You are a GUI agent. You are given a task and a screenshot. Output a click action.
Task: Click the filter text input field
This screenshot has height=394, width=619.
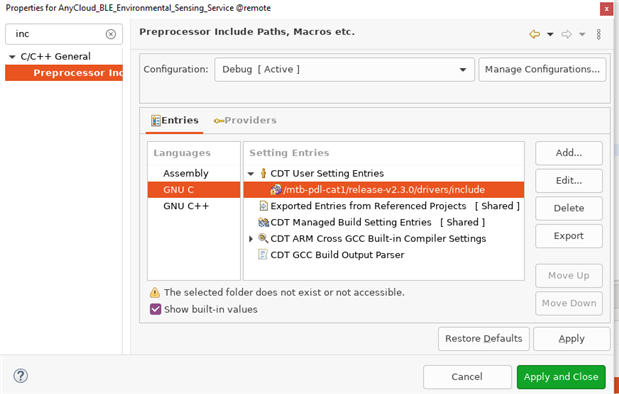tap(59, 34)
